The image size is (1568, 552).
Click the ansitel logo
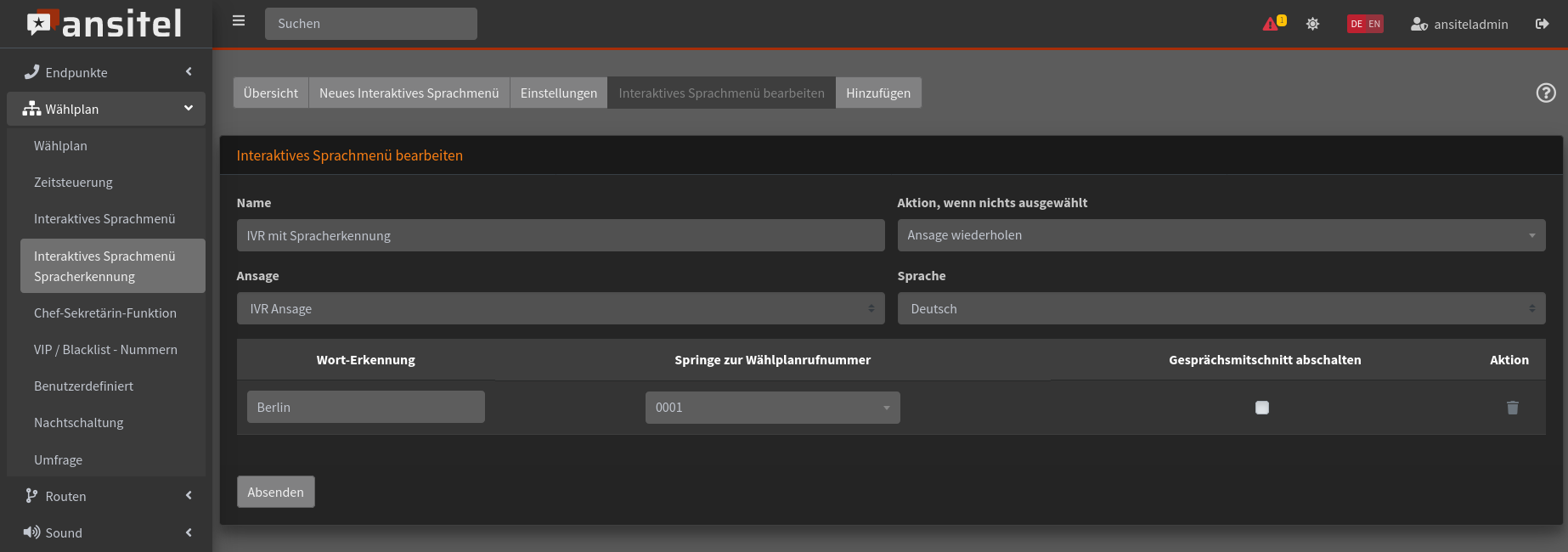(105, 24)
